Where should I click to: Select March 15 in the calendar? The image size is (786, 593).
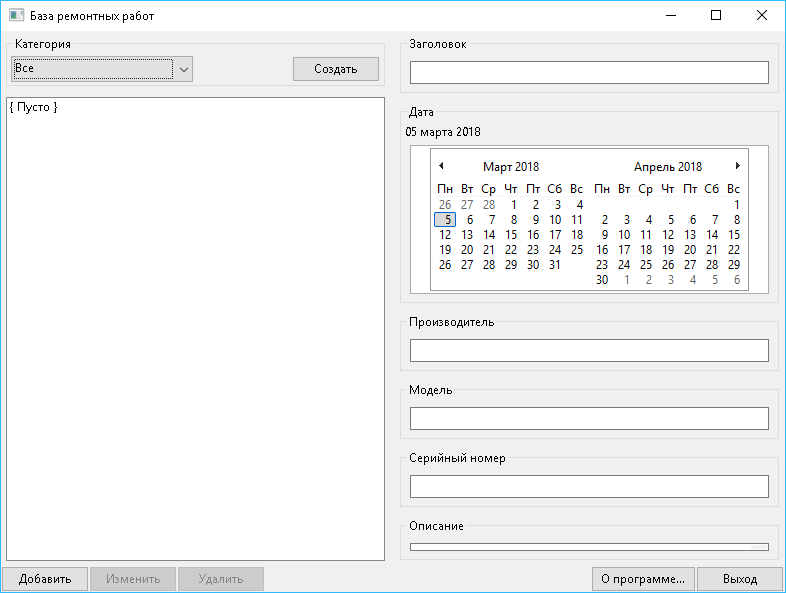tap(511, 235)
